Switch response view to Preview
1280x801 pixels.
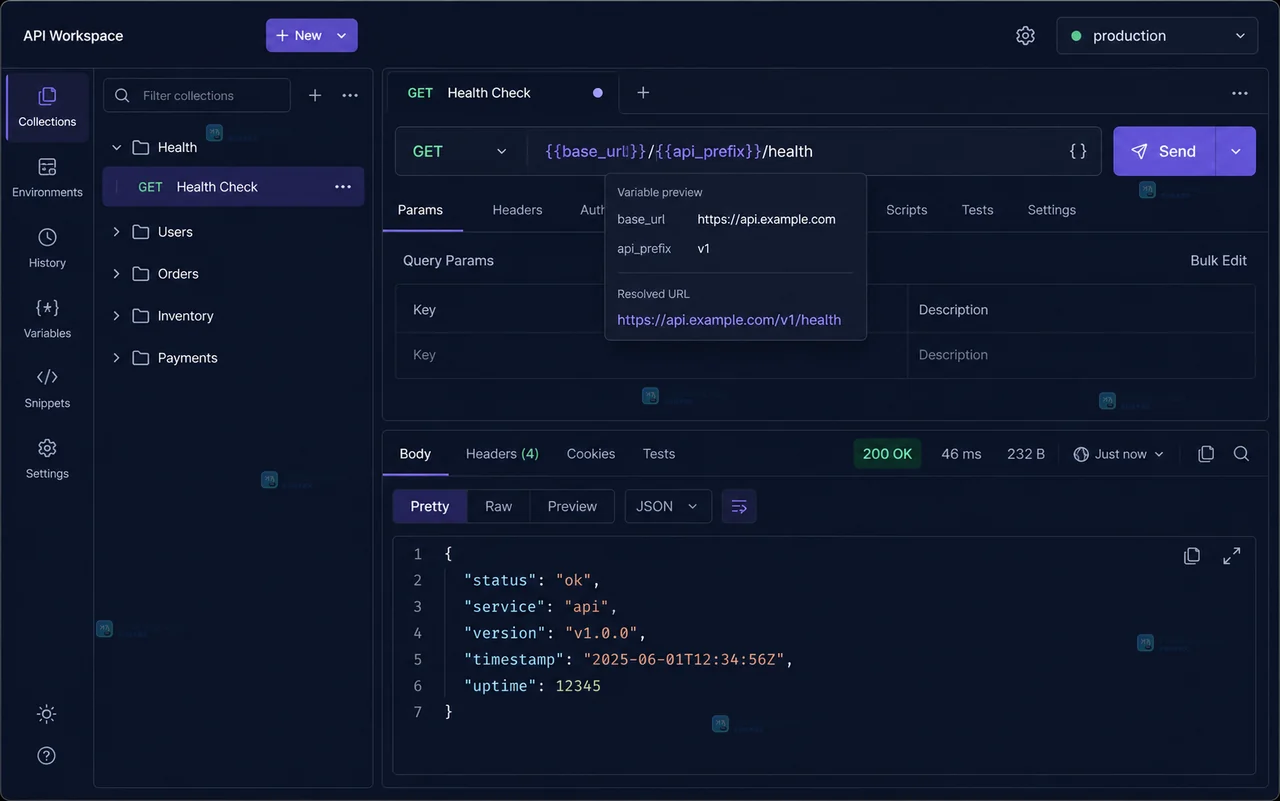pyautogui.click(x=572, y=507)
